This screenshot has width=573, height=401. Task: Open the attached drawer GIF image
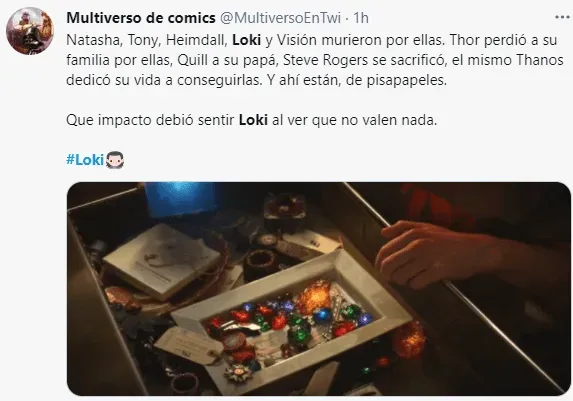point(318,289)
